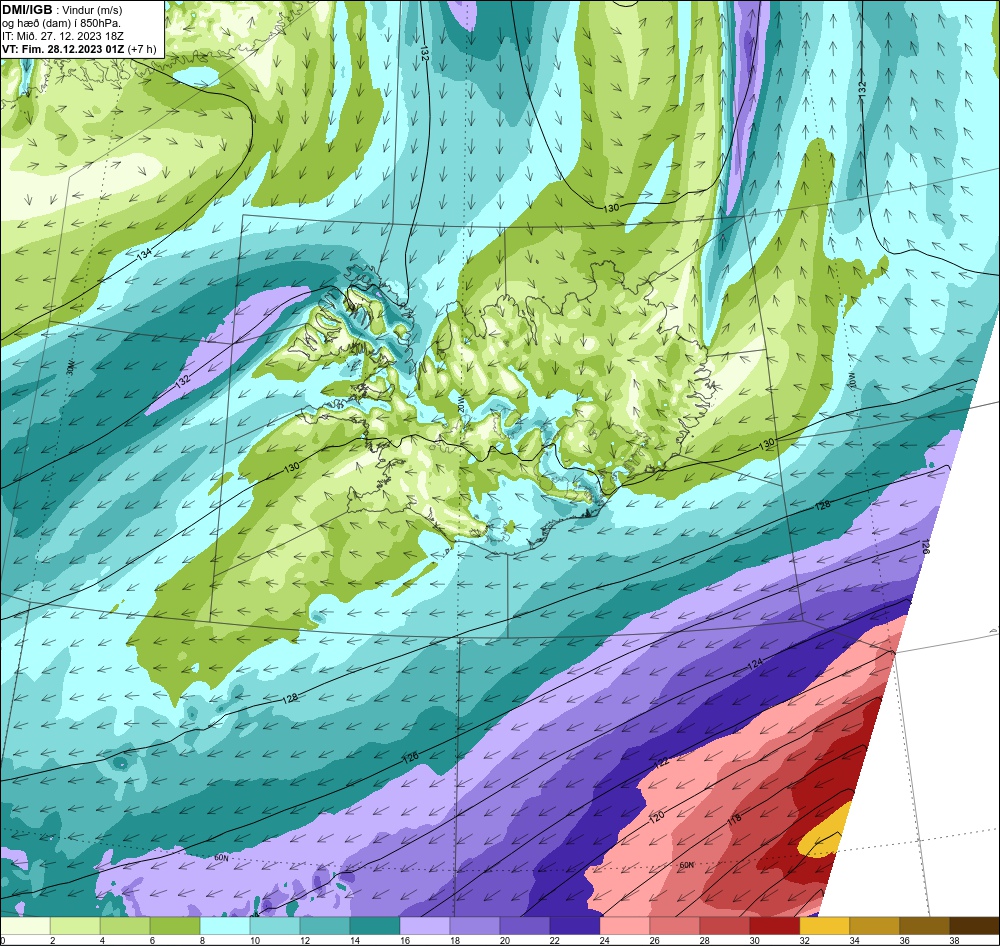
Task: Click the pale cyan 8–10 m/s legend swatch
Action: point(225,925)
